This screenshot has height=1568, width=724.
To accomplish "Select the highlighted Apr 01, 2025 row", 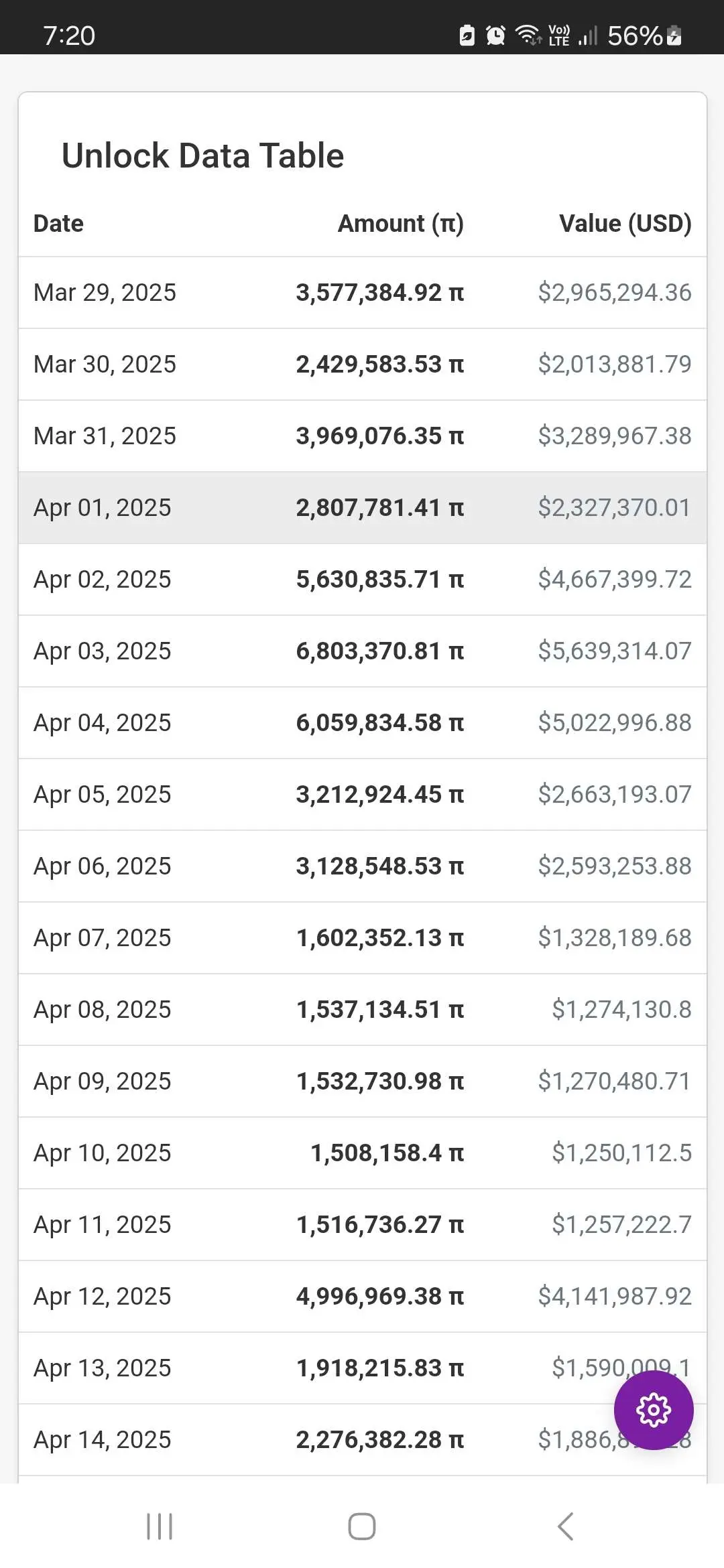I will click(x=363, y=508).
